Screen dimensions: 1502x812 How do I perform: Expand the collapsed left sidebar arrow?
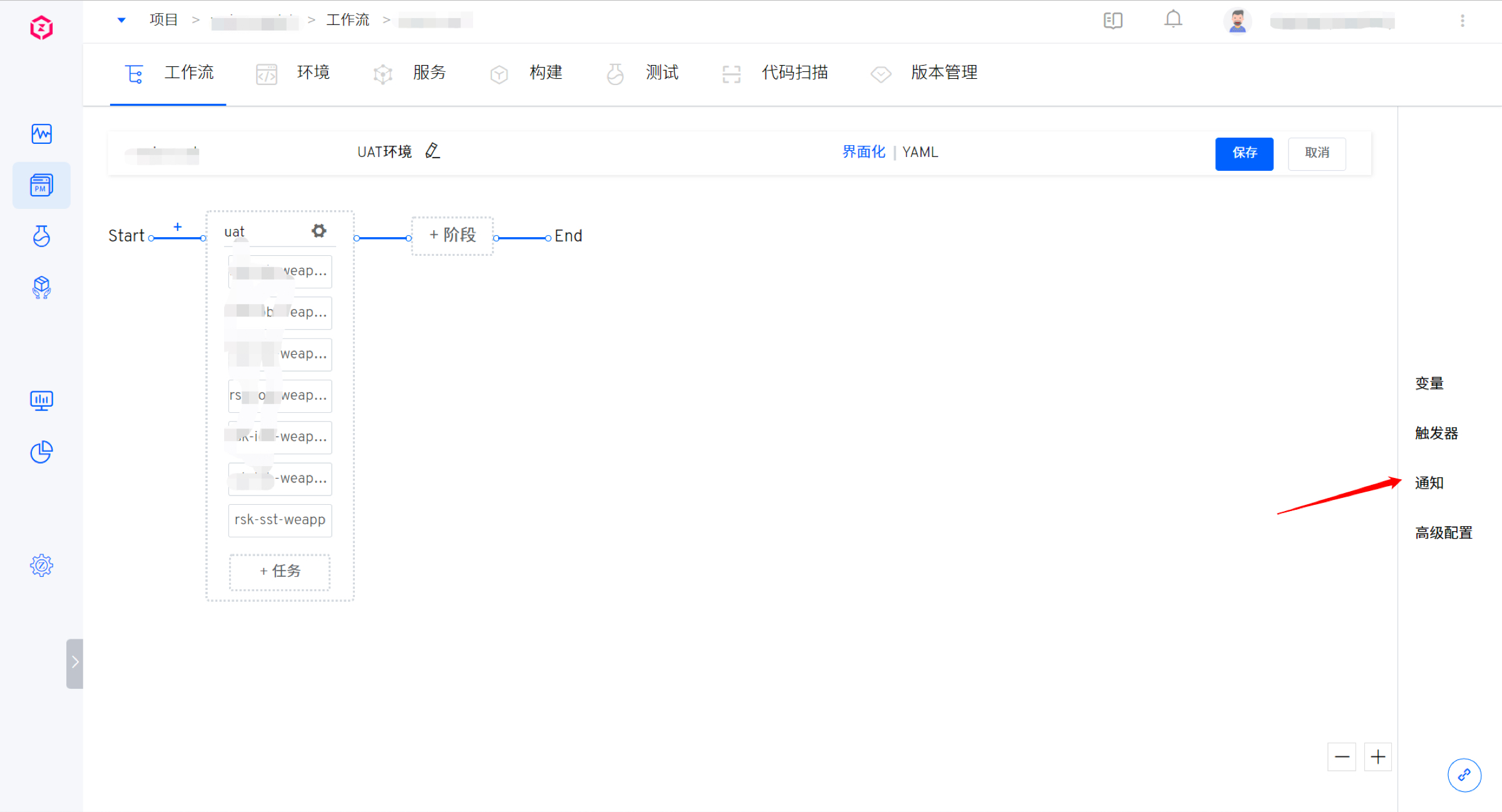tap(74, 662)
